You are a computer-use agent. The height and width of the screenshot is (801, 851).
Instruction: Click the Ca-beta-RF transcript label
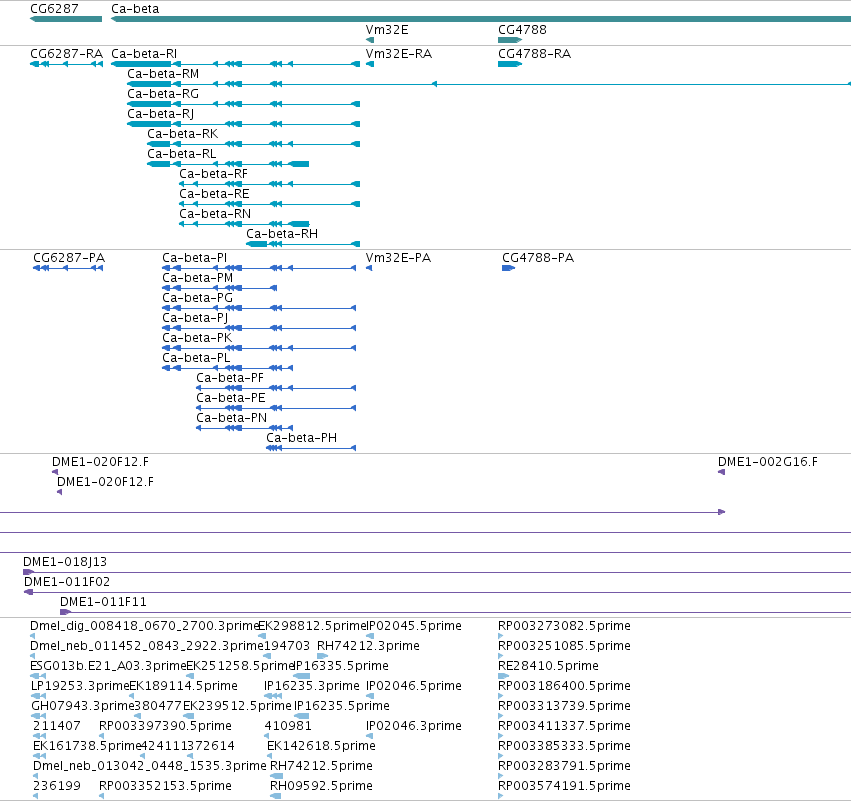pos(213,174)
